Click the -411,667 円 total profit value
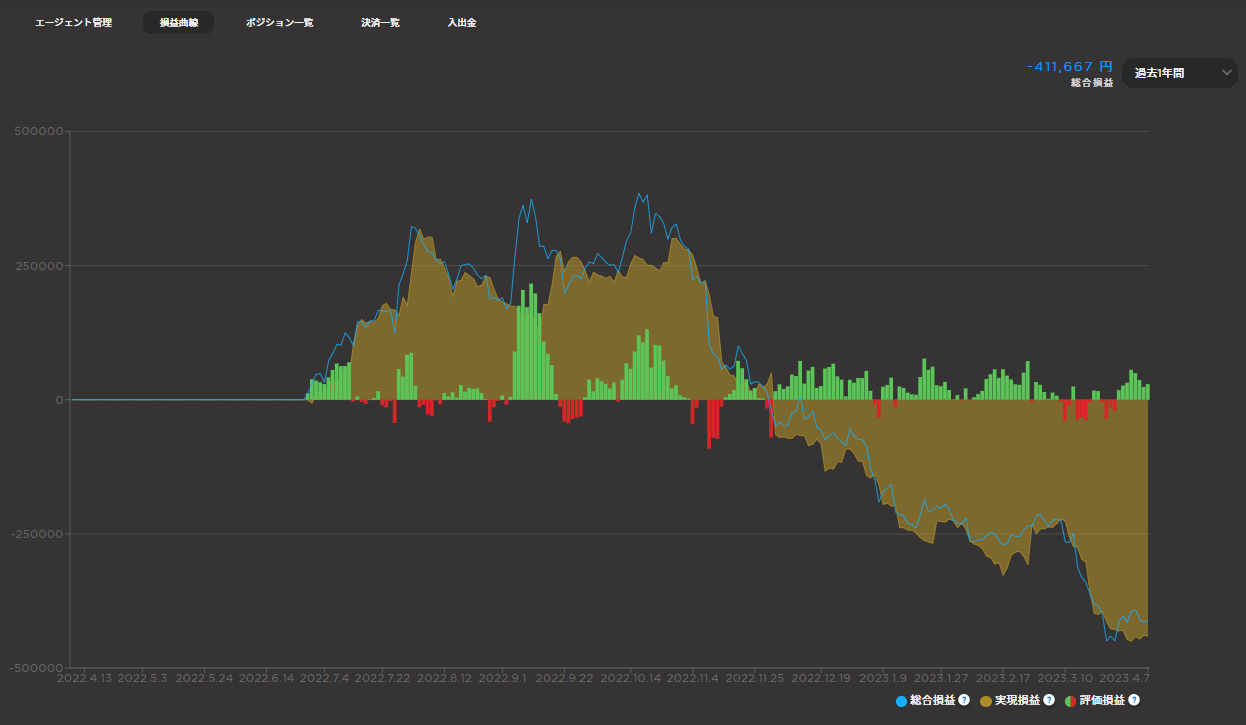The width and height of the screenshot is (1246, 725). (x=1070, y=66)
